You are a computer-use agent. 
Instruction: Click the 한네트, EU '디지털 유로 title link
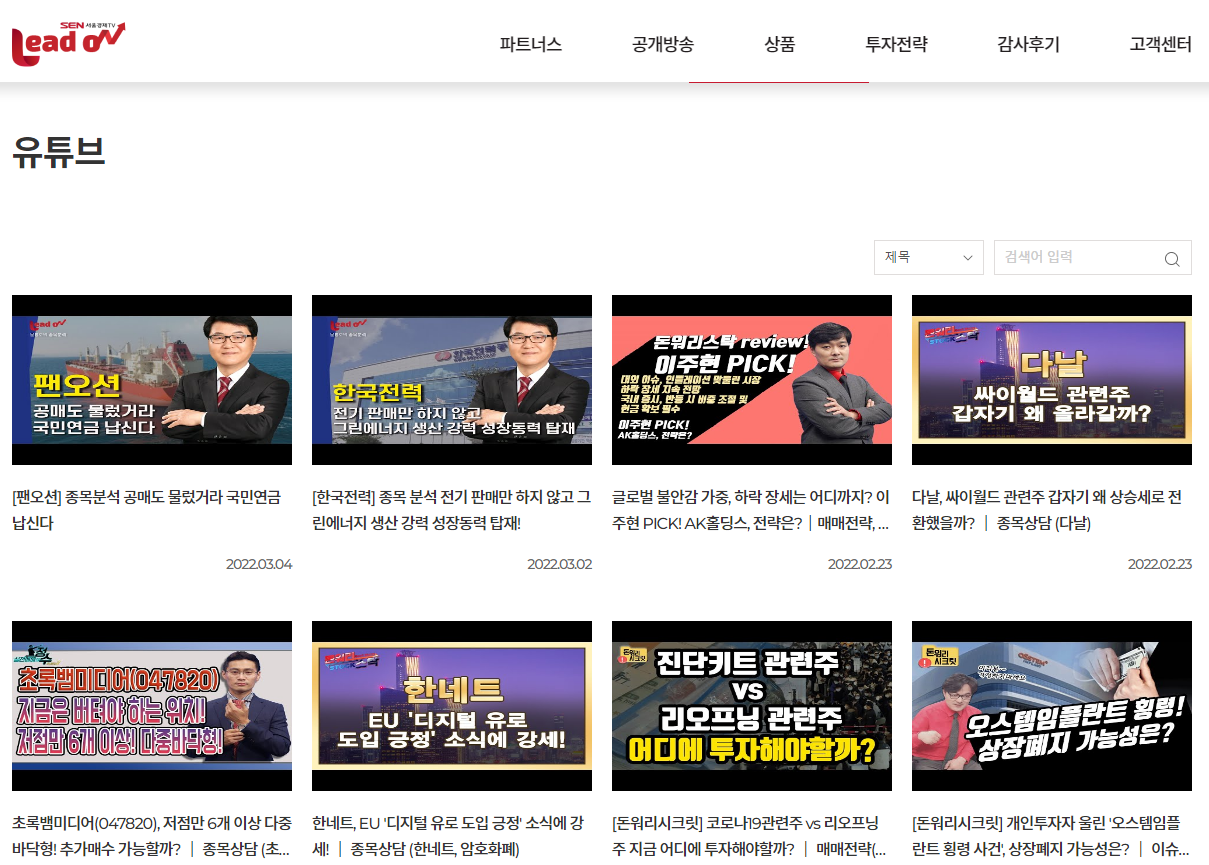pyautogui.click(x=448, y=836)
